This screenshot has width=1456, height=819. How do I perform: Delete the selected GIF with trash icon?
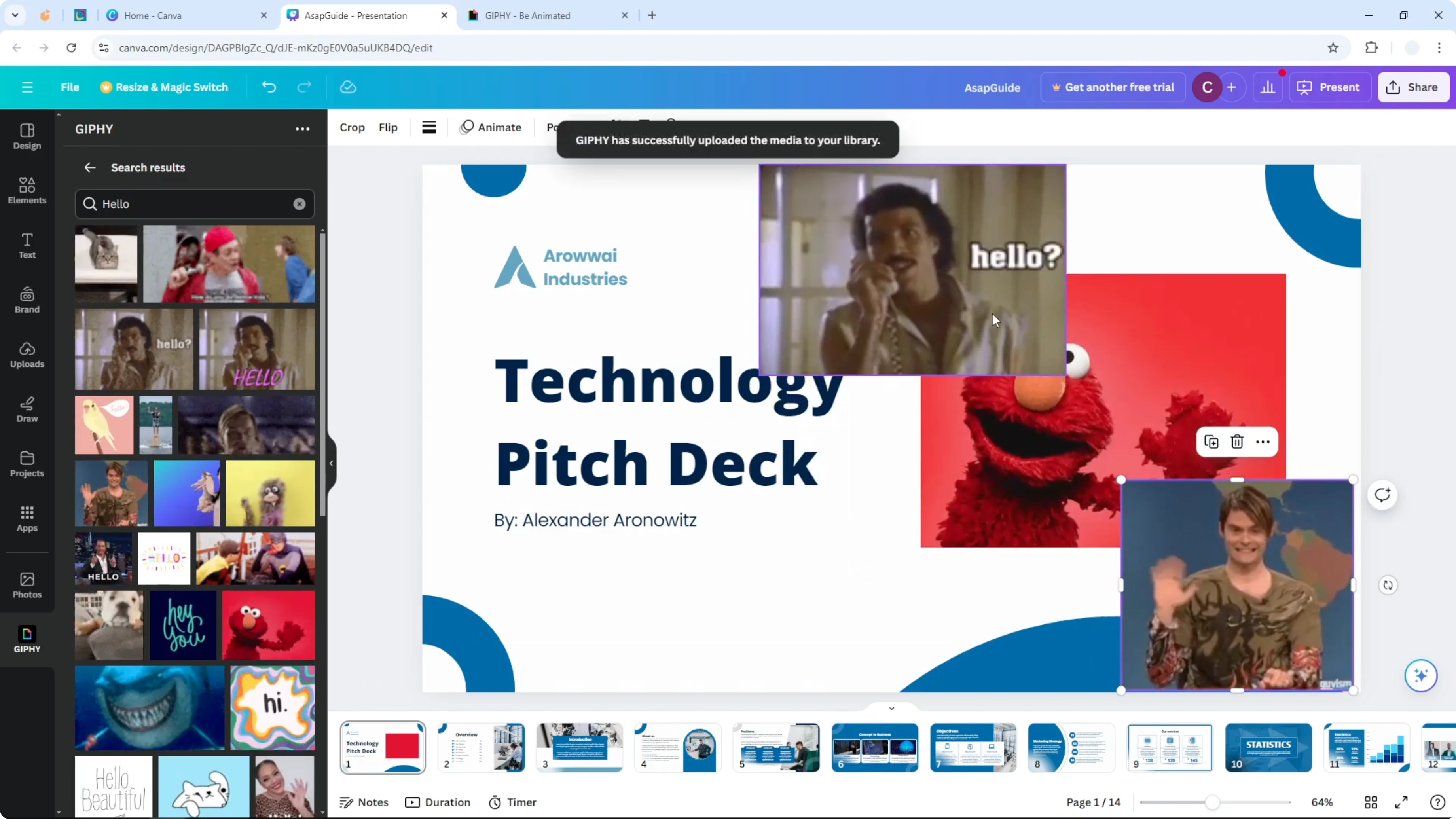tap(1237, 442)
